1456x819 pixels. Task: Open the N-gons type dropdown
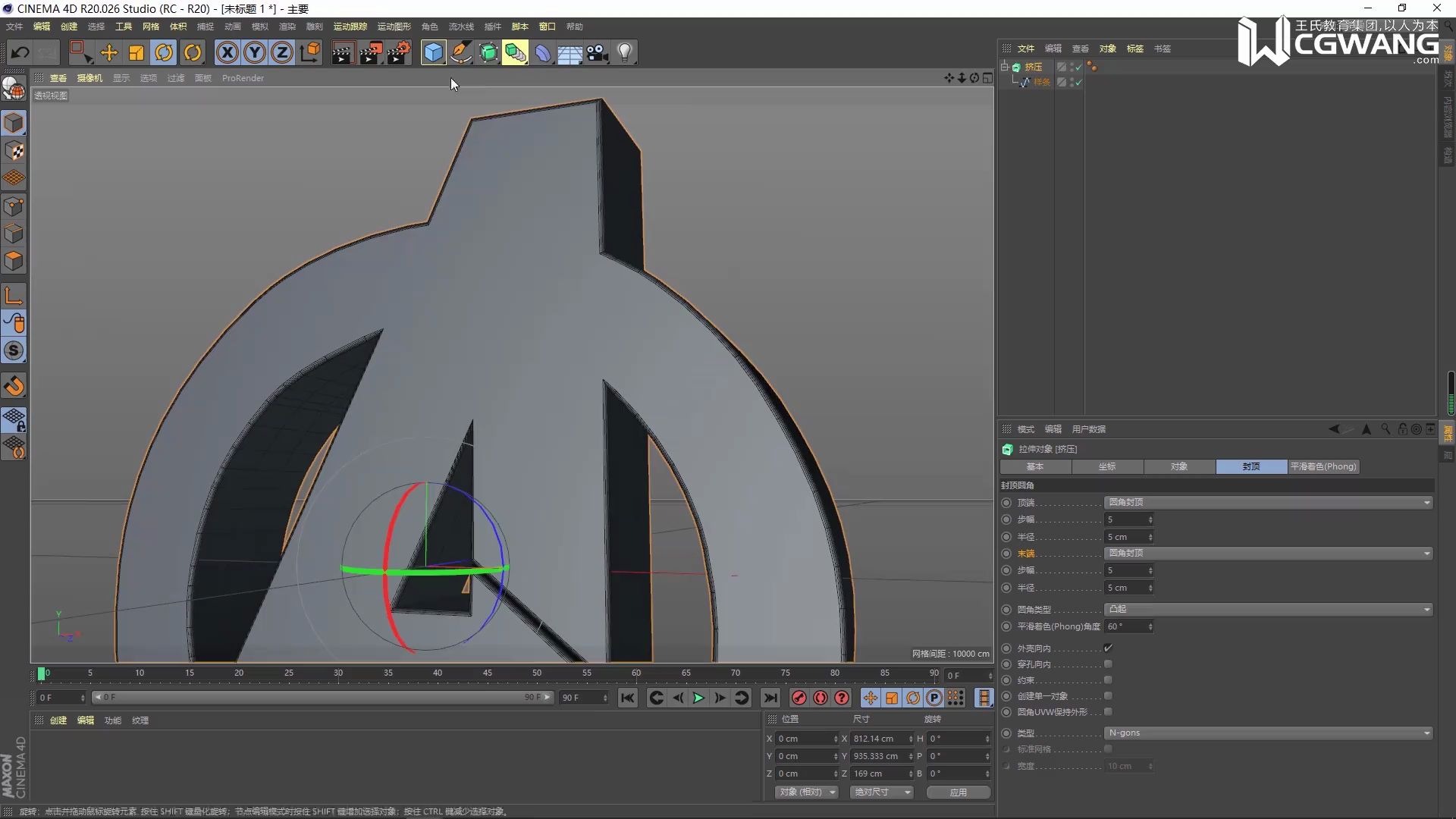pos(1268,733)
